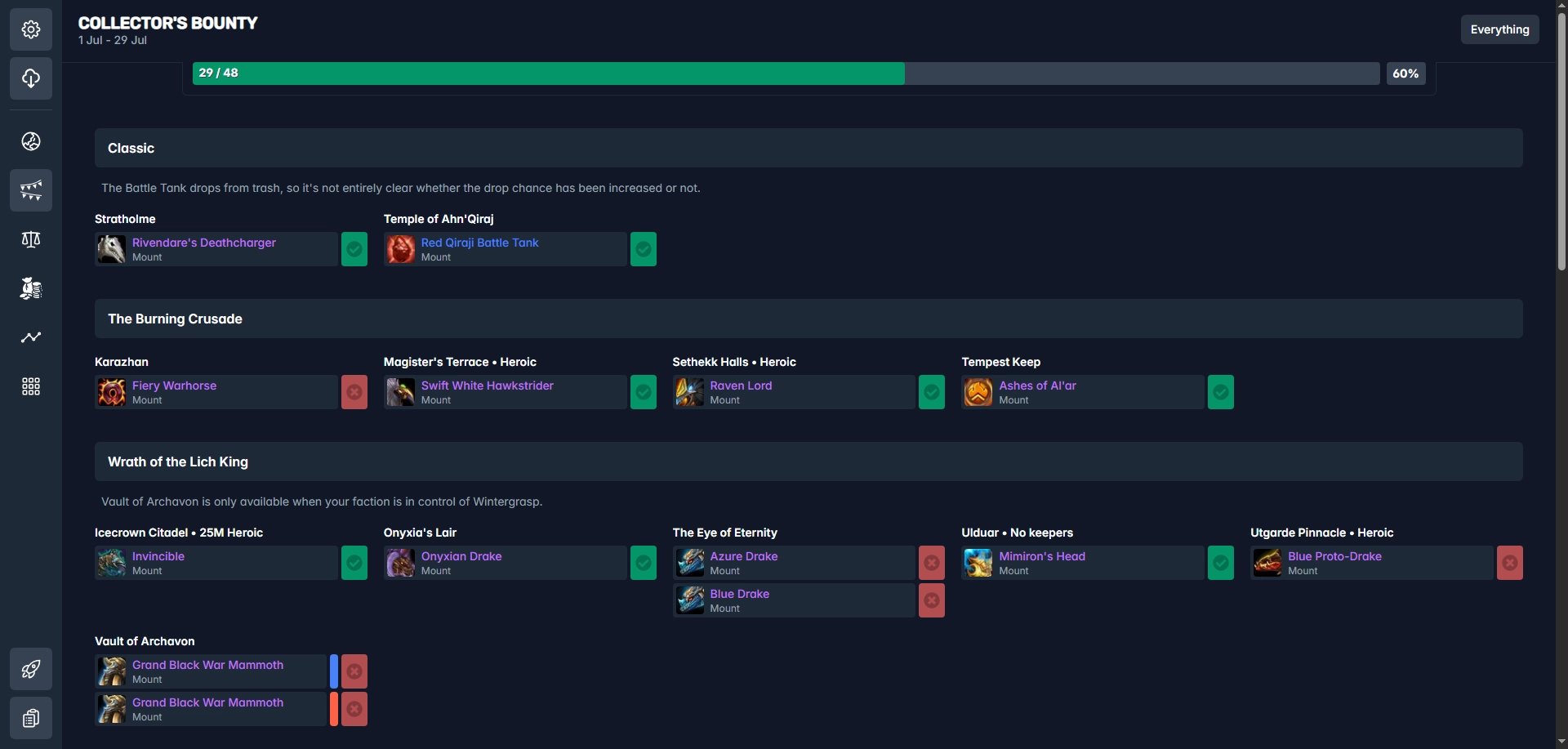This screenshot has height=749, width=1568.
Task: Open the Mimiron's Head mount link
Action: coord(1041,556)
